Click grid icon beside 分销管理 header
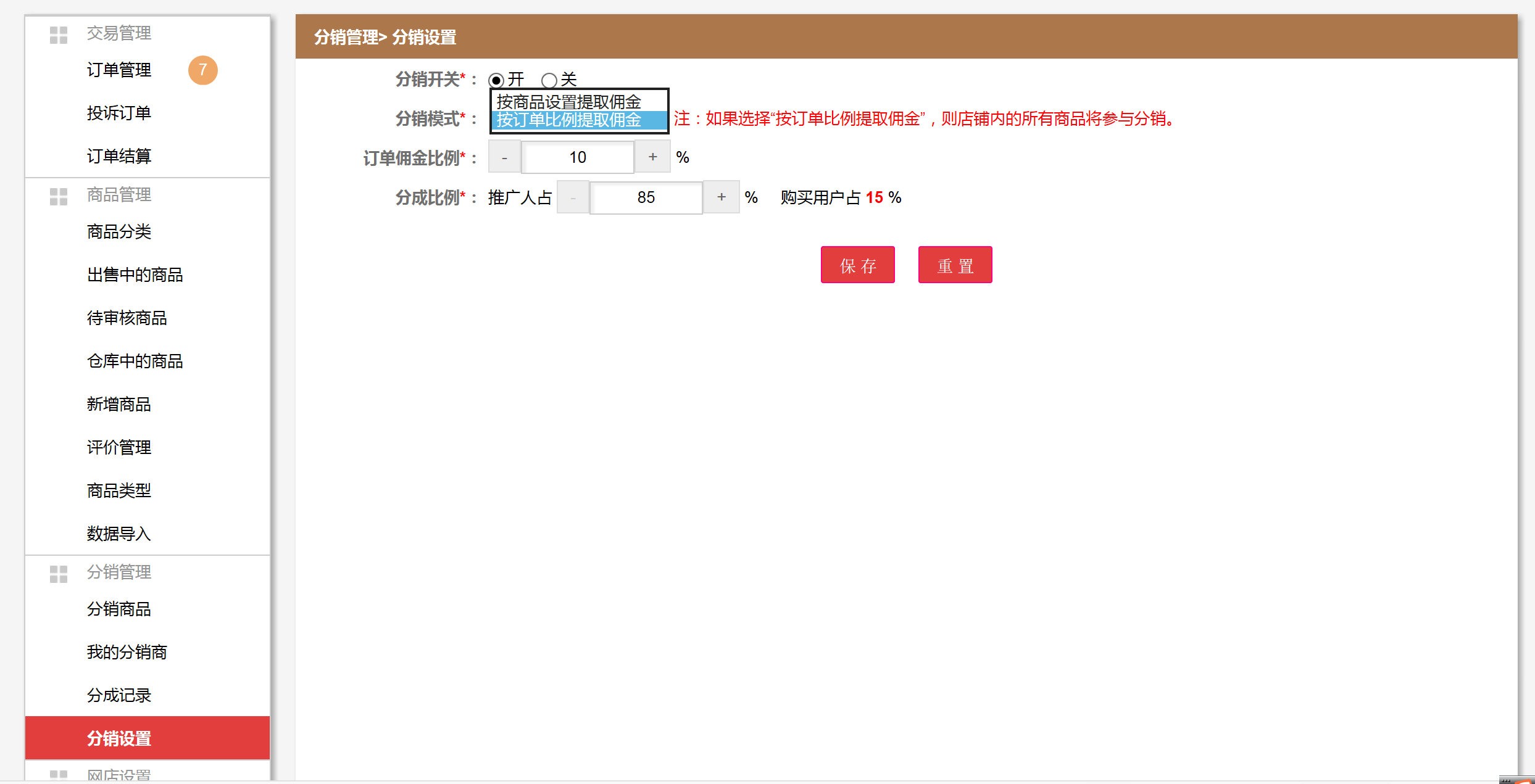1535x784 pixels. coord(59,574)
